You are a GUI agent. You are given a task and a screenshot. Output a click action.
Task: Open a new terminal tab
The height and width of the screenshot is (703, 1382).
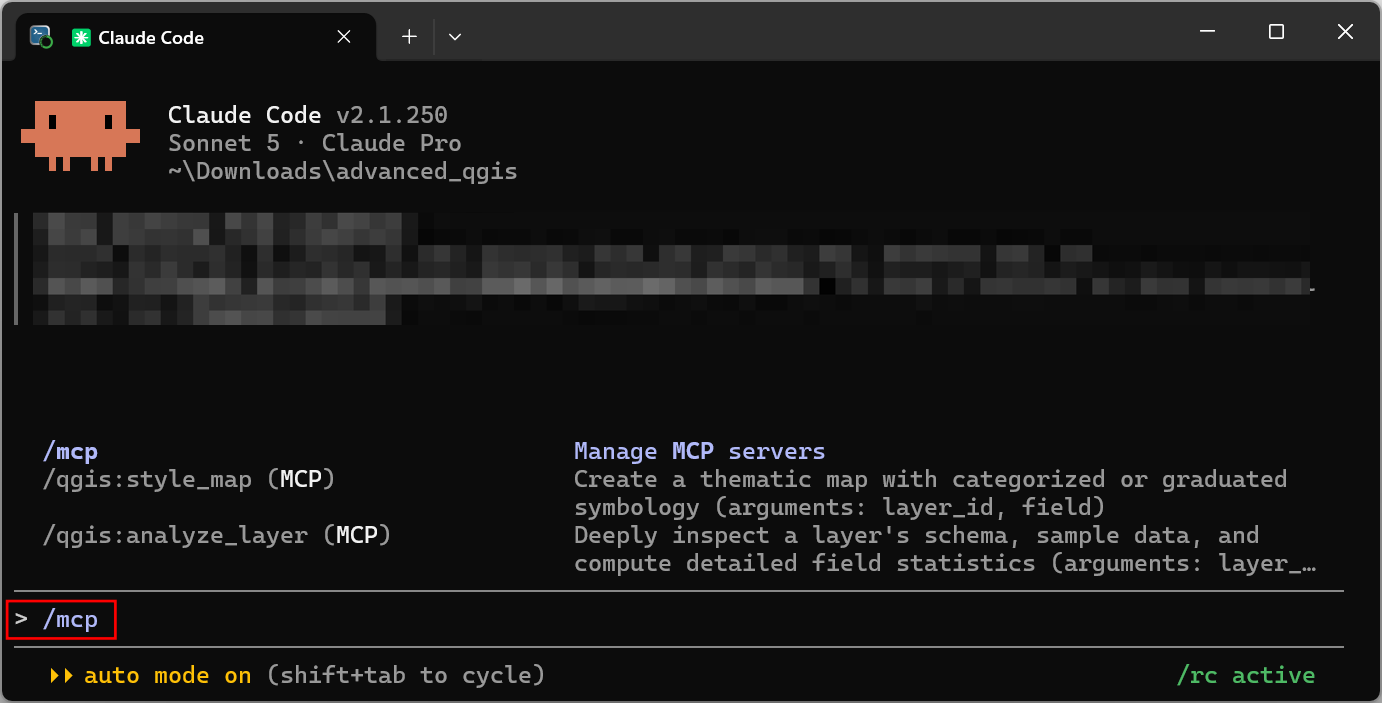[409, 37]
